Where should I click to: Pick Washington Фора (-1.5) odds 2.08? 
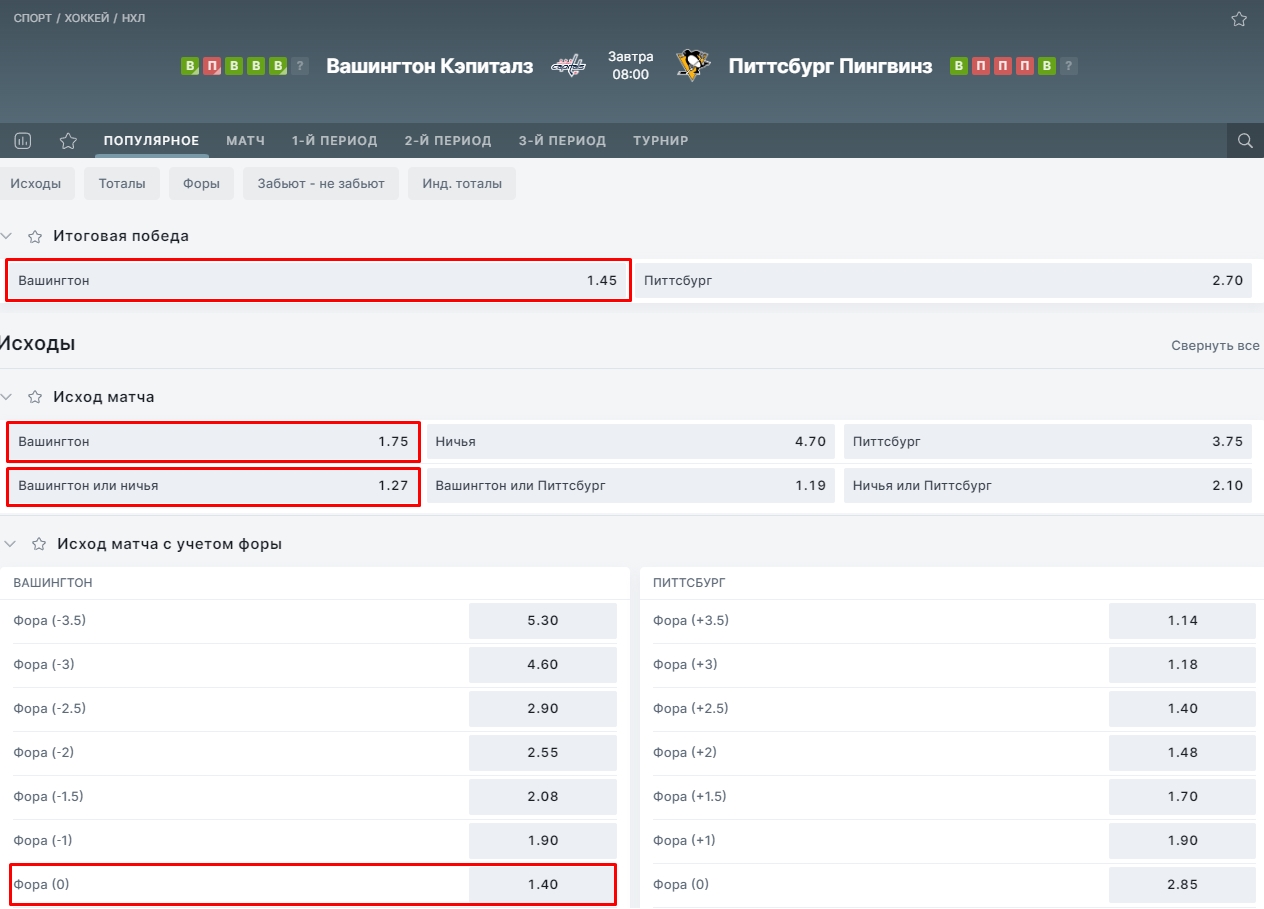[x=543, y=797]
